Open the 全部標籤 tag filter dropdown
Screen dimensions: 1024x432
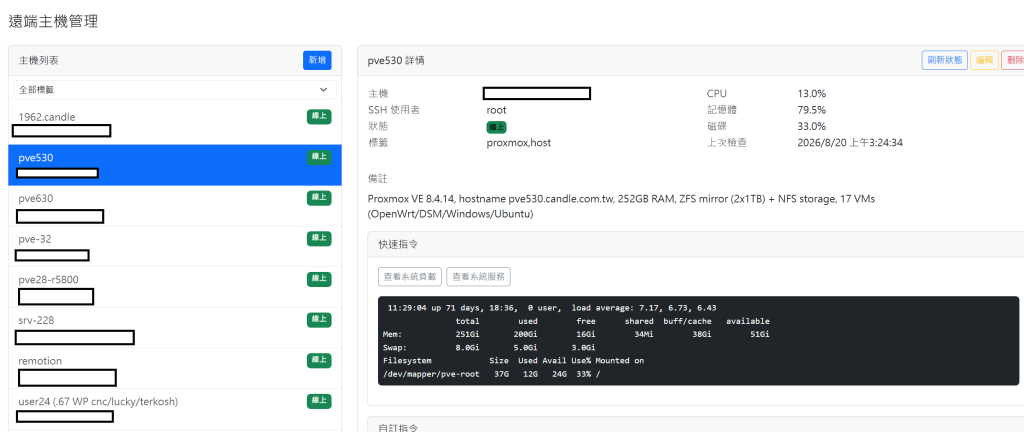[175, 89]
